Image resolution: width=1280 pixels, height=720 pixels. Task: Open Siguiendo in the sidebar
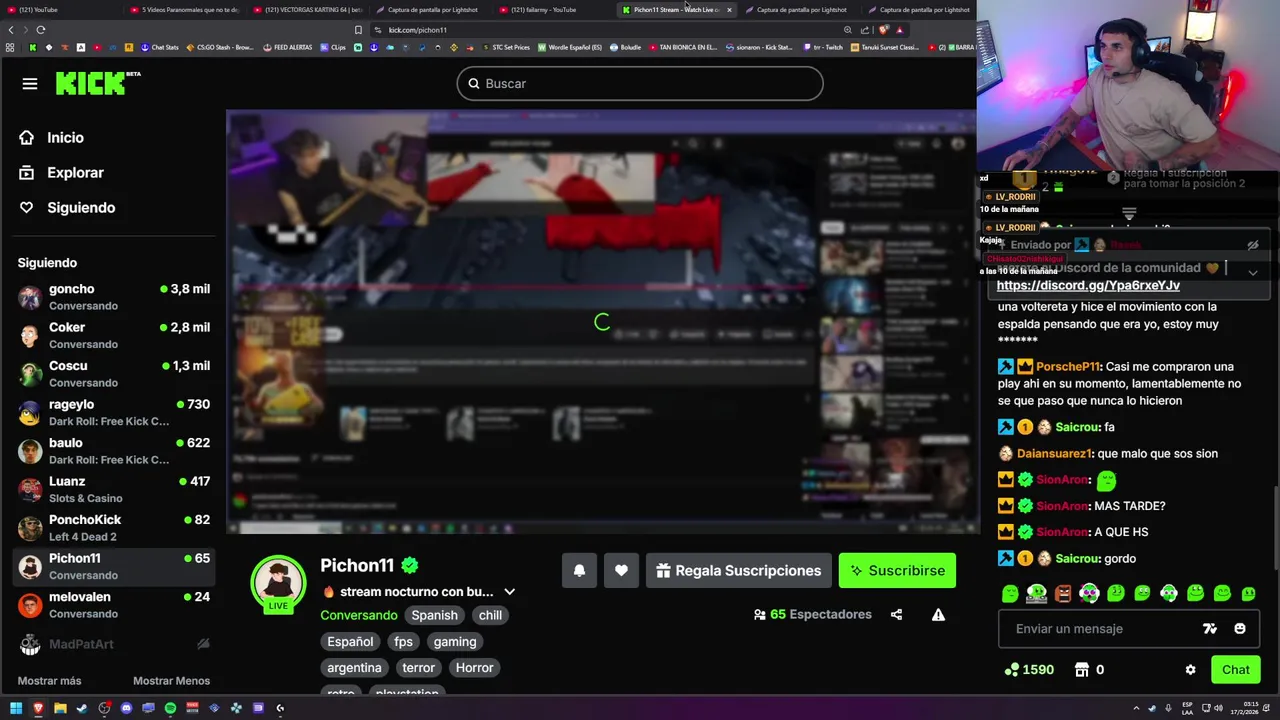coord(81,208)
